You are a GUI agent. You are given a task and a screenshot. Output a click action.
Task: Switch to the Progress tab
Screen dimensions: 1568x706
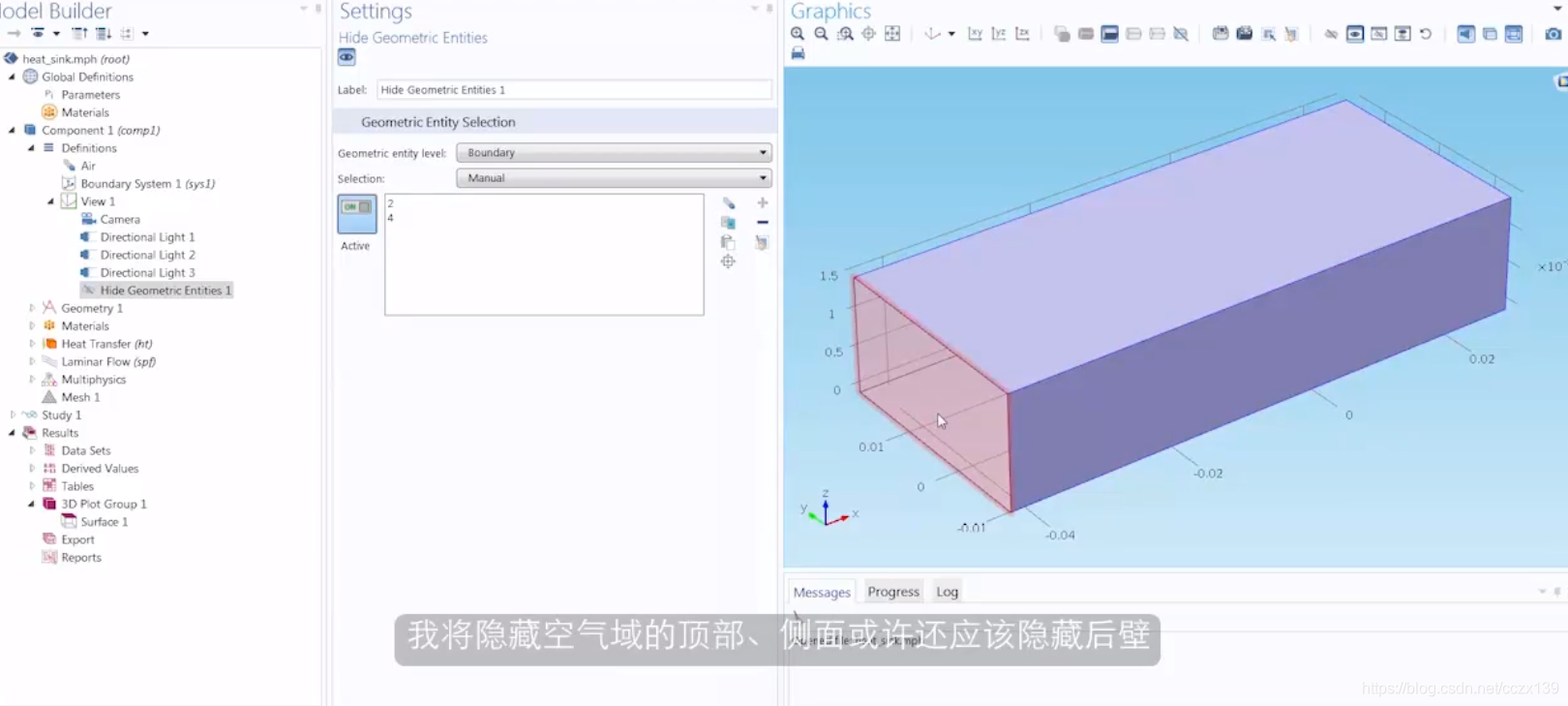893,592
